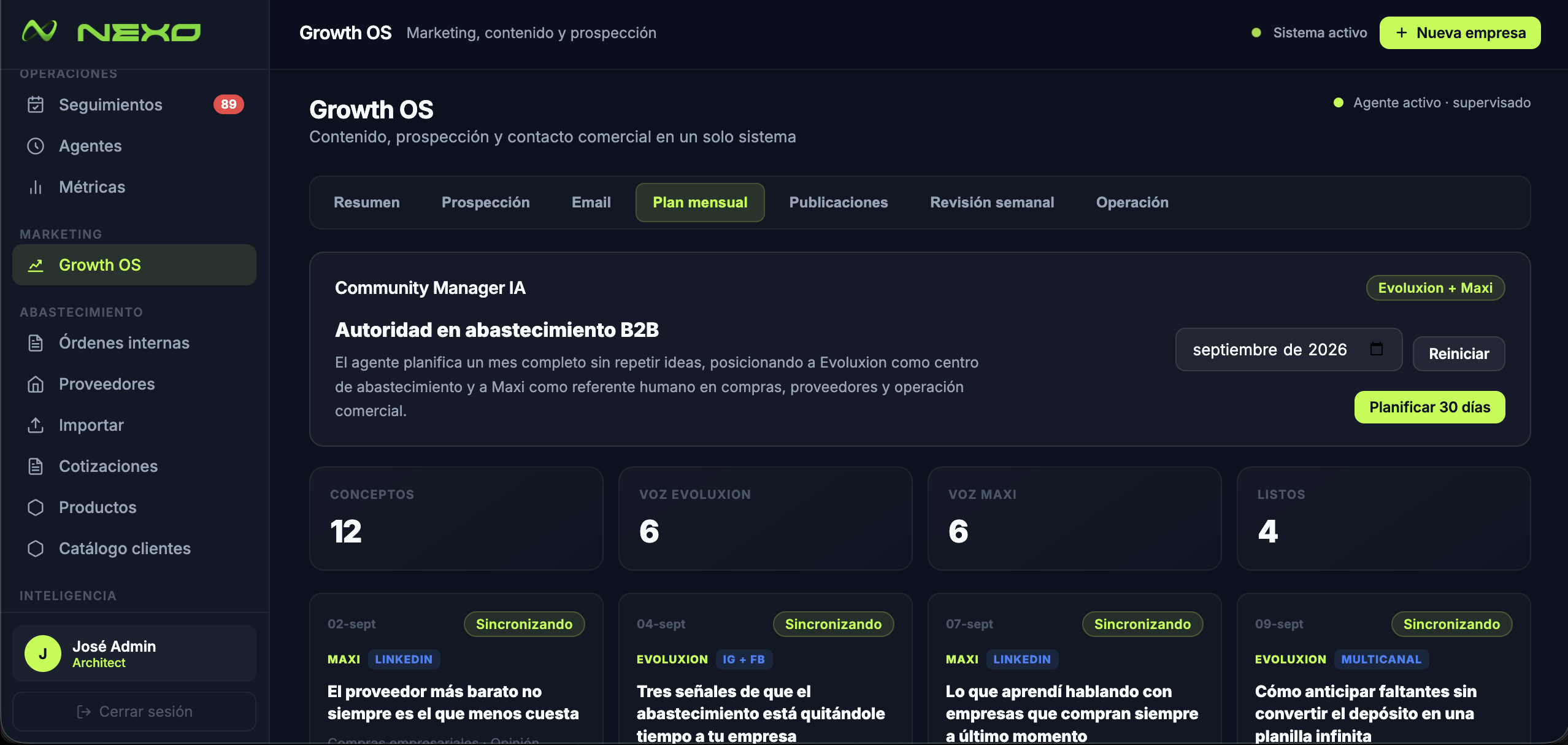Click the Voz Evoluxion stat card
Viewport: 1568px width, 745px height.
tap(766, 519)
